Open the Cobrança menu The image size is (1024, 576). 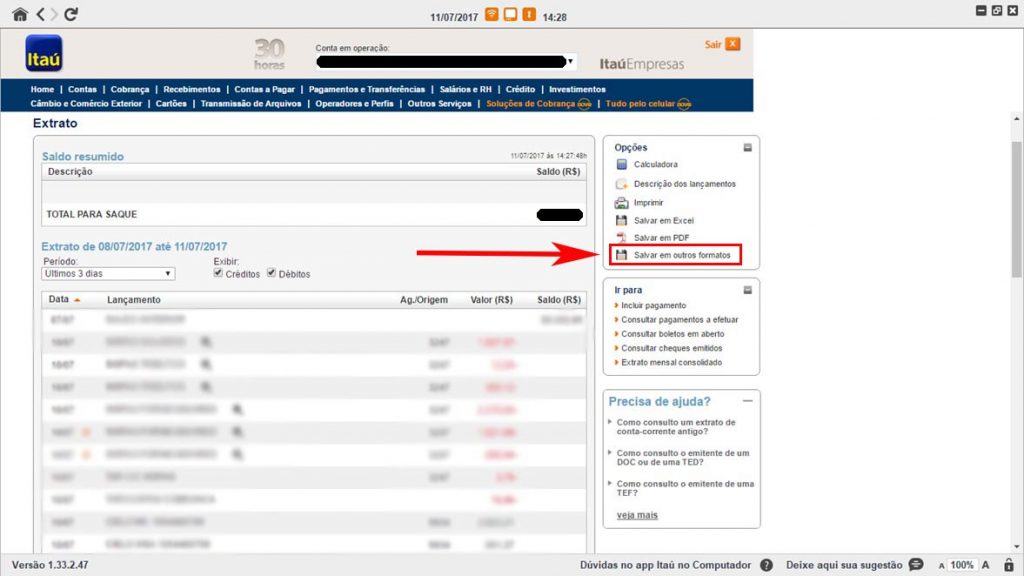point(130,89)
